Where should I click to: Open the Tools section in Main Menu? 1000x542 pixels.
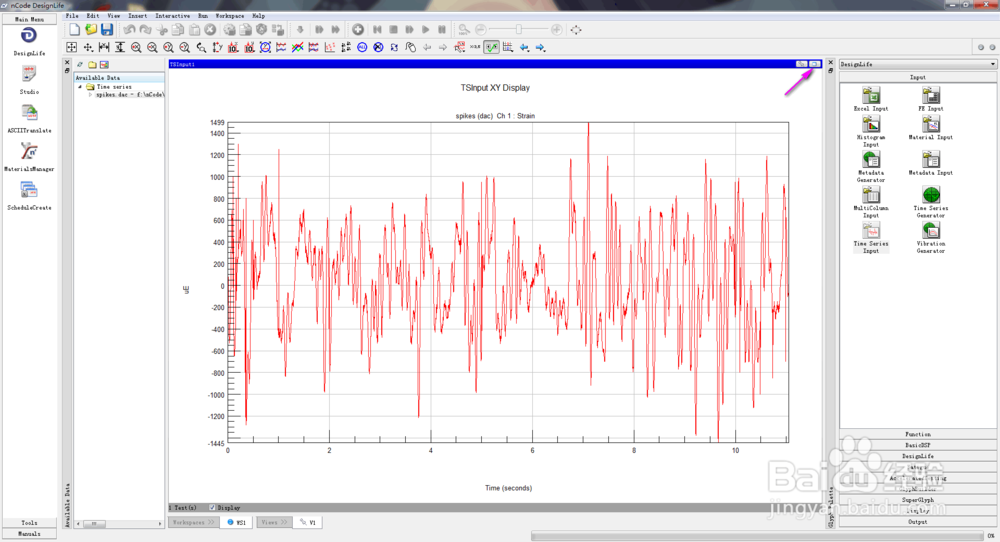click(x=29, y=523)
